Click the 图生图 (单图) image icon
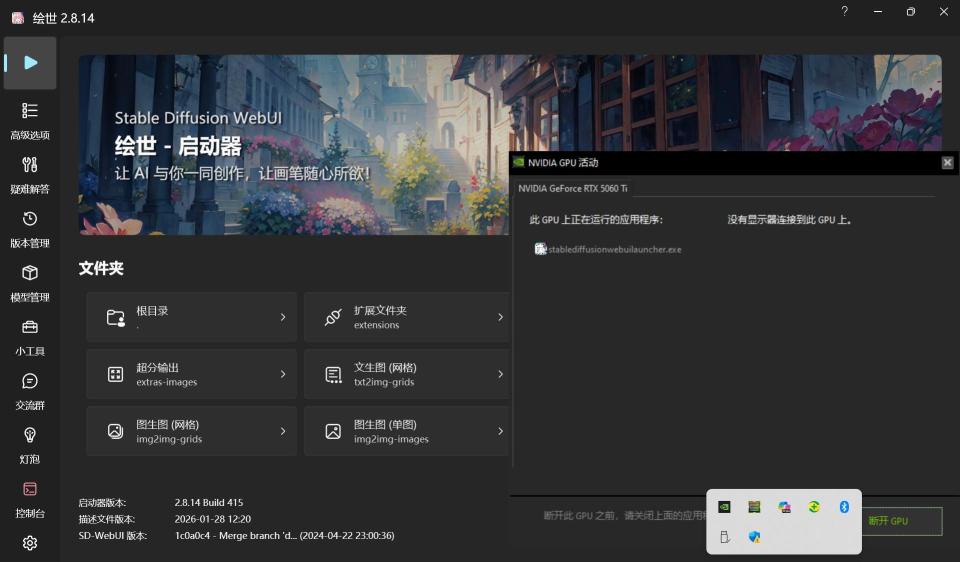Image resolution: width=960 pixels, height=562 pixels. (x=333, y=431)
